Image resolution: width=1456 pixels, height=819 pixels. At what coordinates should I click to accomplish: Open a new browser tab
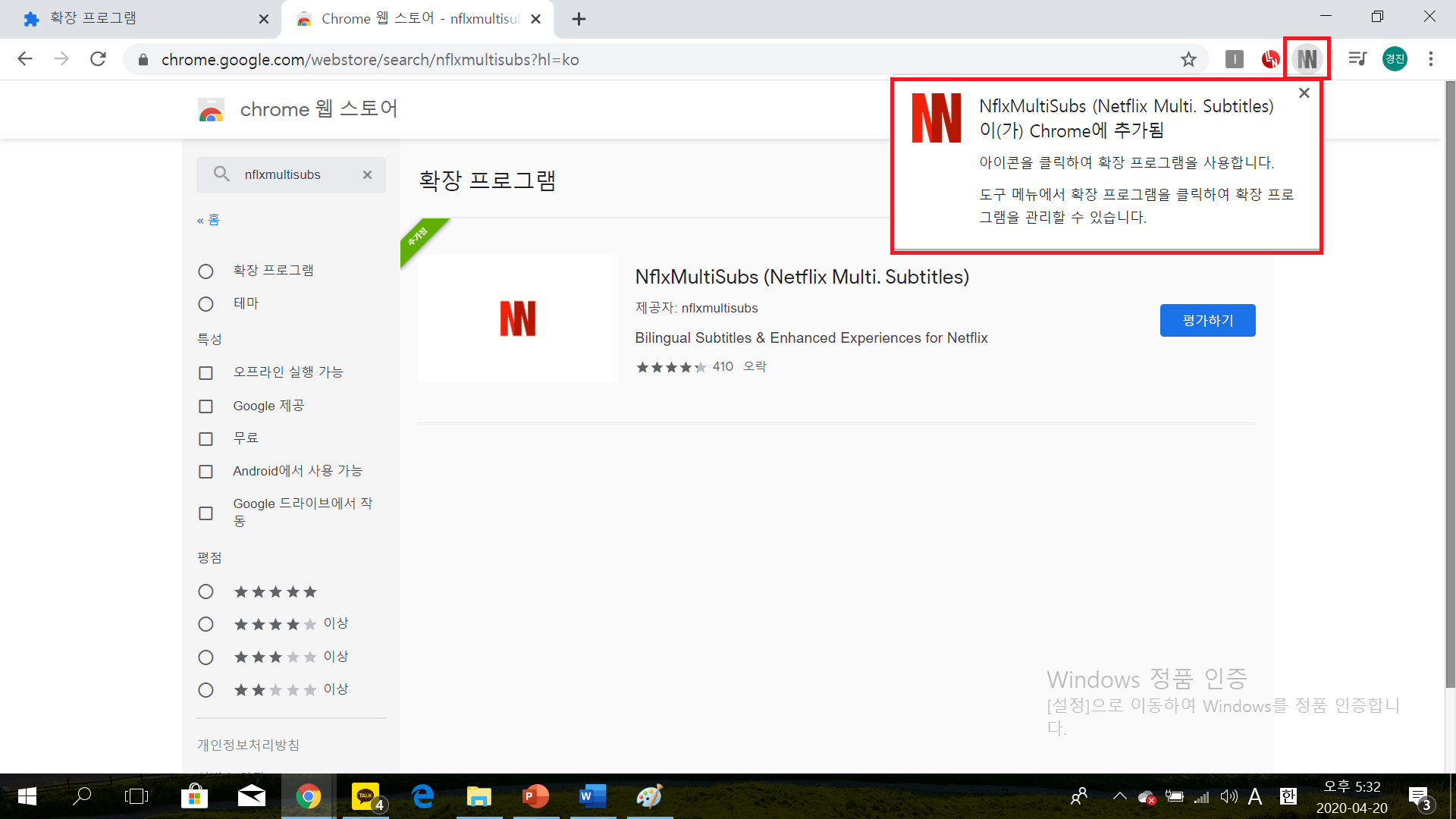pyautogui.click(x=579, y=19)
